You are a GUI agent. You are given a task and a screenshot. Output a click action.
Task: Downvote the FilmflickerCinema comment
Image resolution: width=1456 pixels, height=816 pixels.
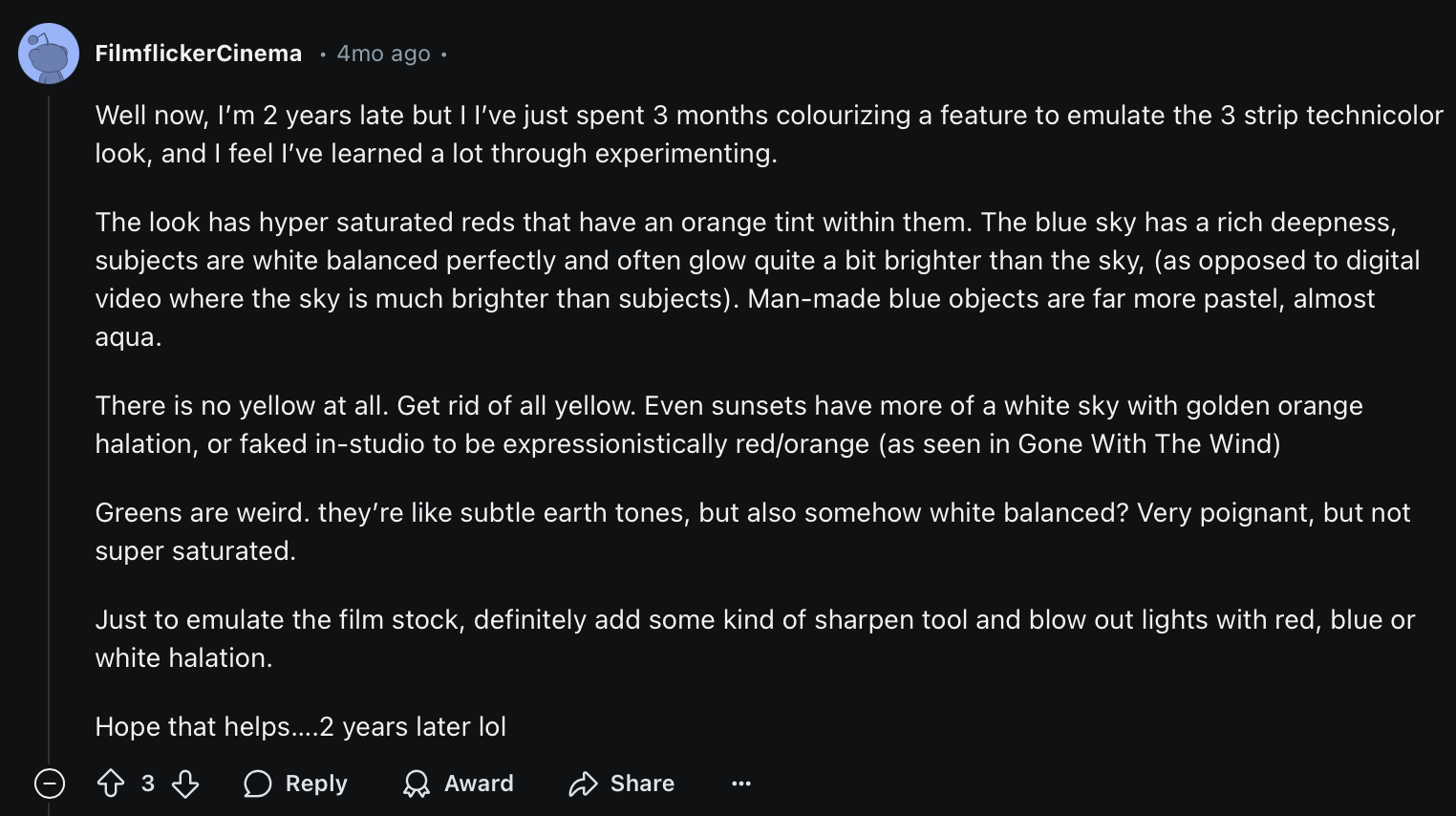(185, 784)
